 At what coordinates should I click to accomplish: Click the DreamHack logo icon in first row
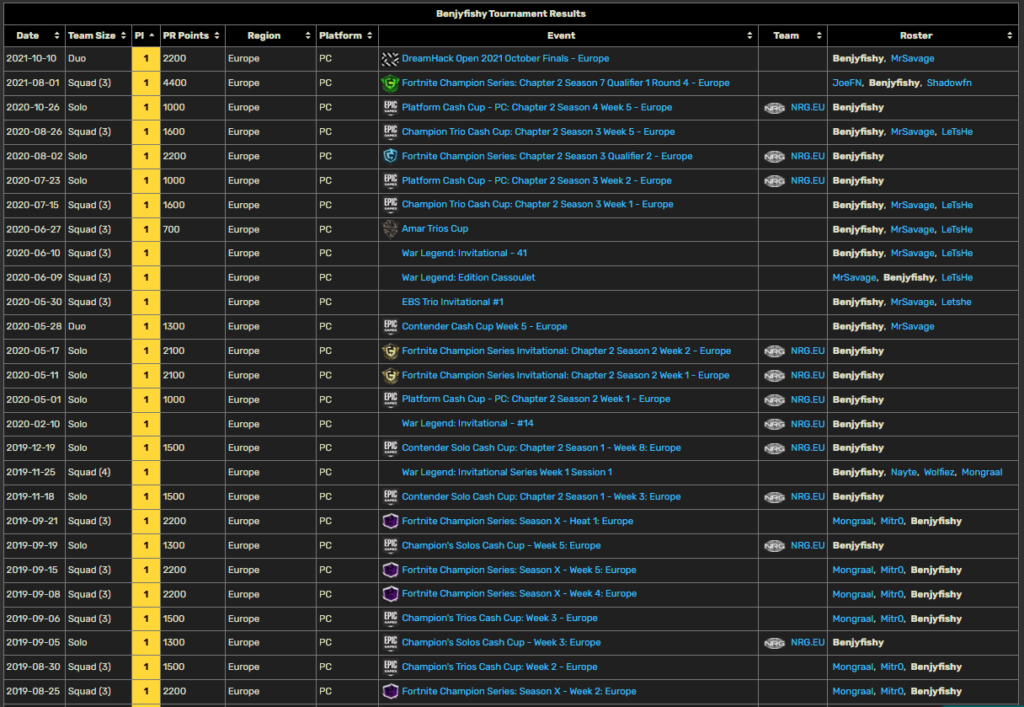390,59
